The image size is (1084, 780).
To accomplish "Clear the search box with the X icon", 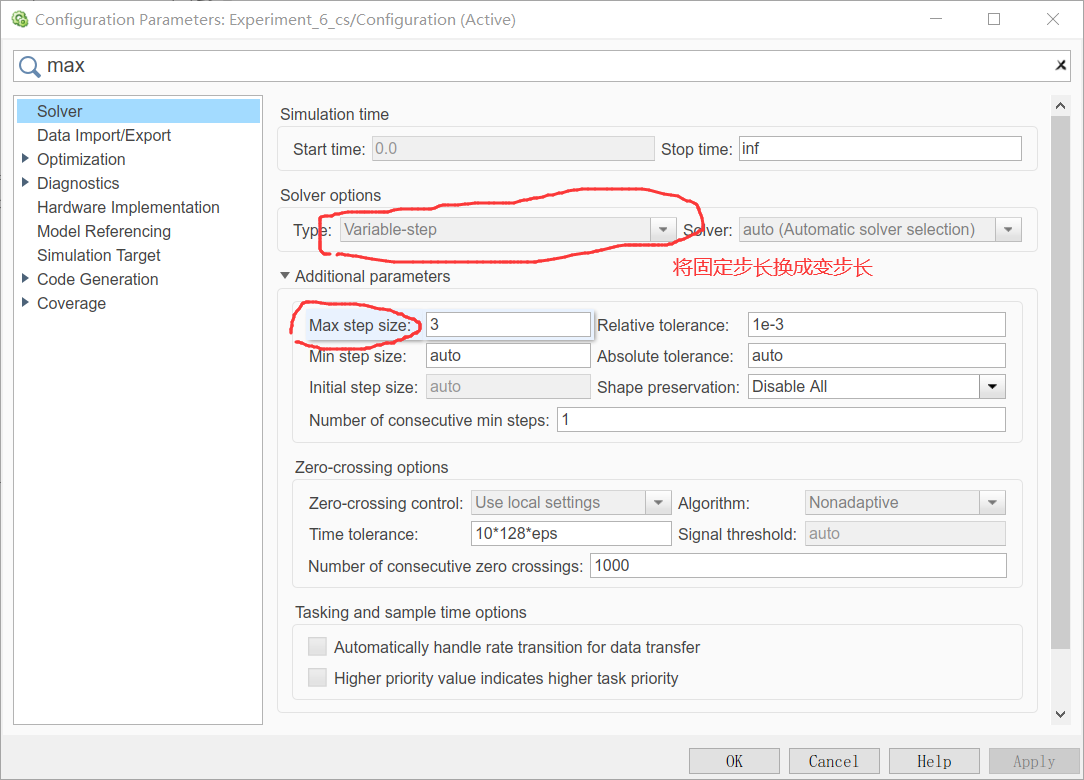I will [1060, 64].
